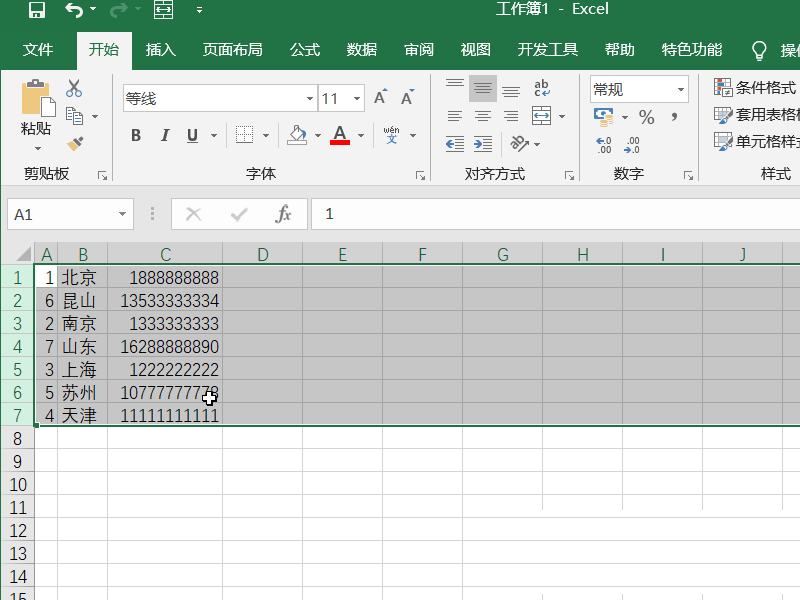Open the Name Box dropdown arrow
Screen dimensions: 800x600
coord(122,214)
